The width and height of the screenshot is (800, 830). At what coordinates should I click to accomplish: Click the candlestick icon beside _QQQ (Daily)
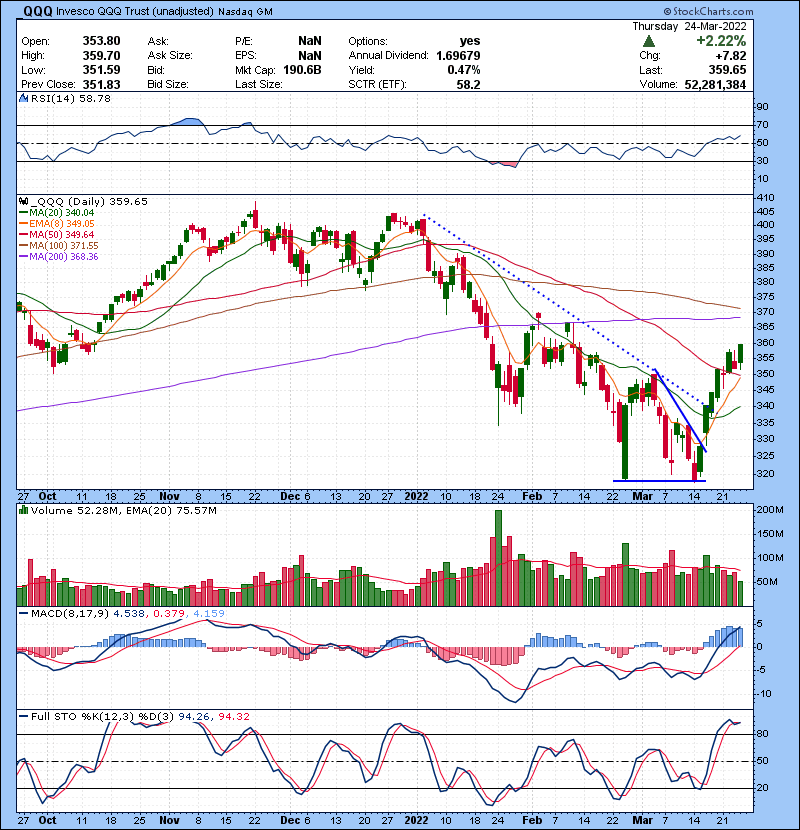(x=23, y=202)
